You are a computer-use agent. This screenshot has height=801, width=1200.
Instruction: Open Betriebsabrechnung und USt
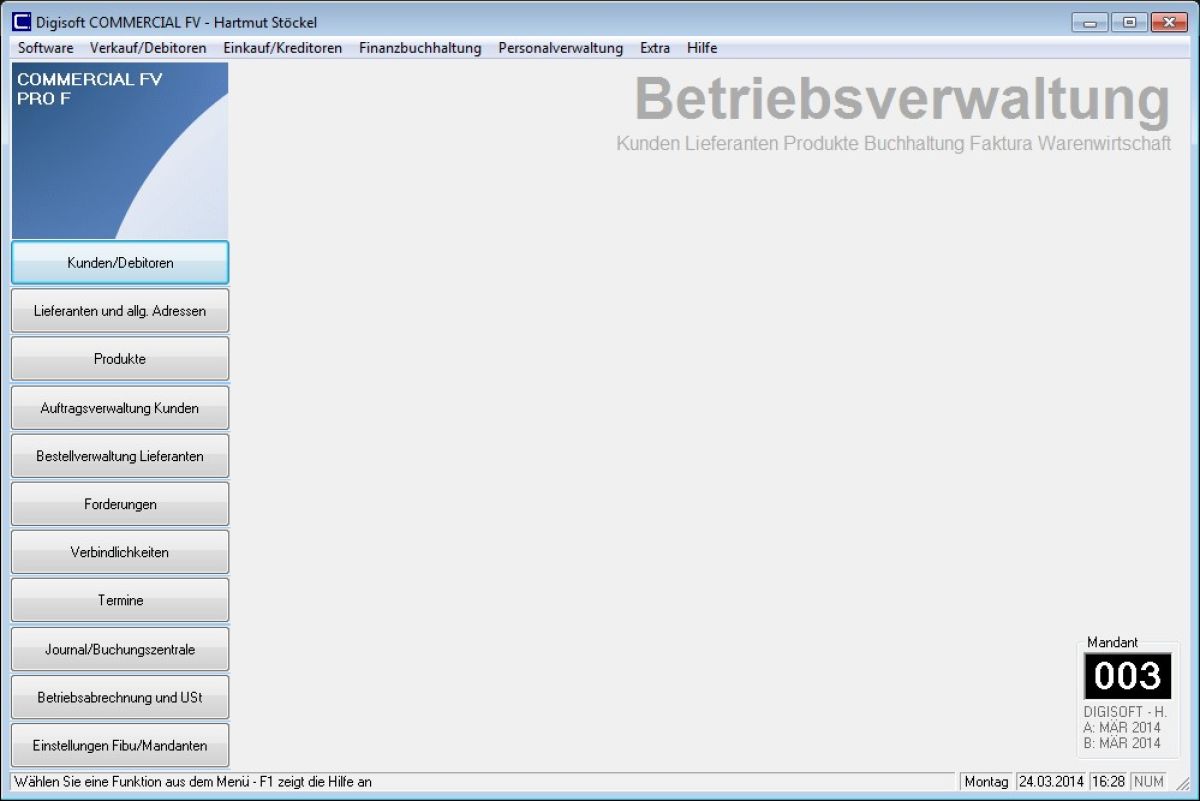coord(120,697)
